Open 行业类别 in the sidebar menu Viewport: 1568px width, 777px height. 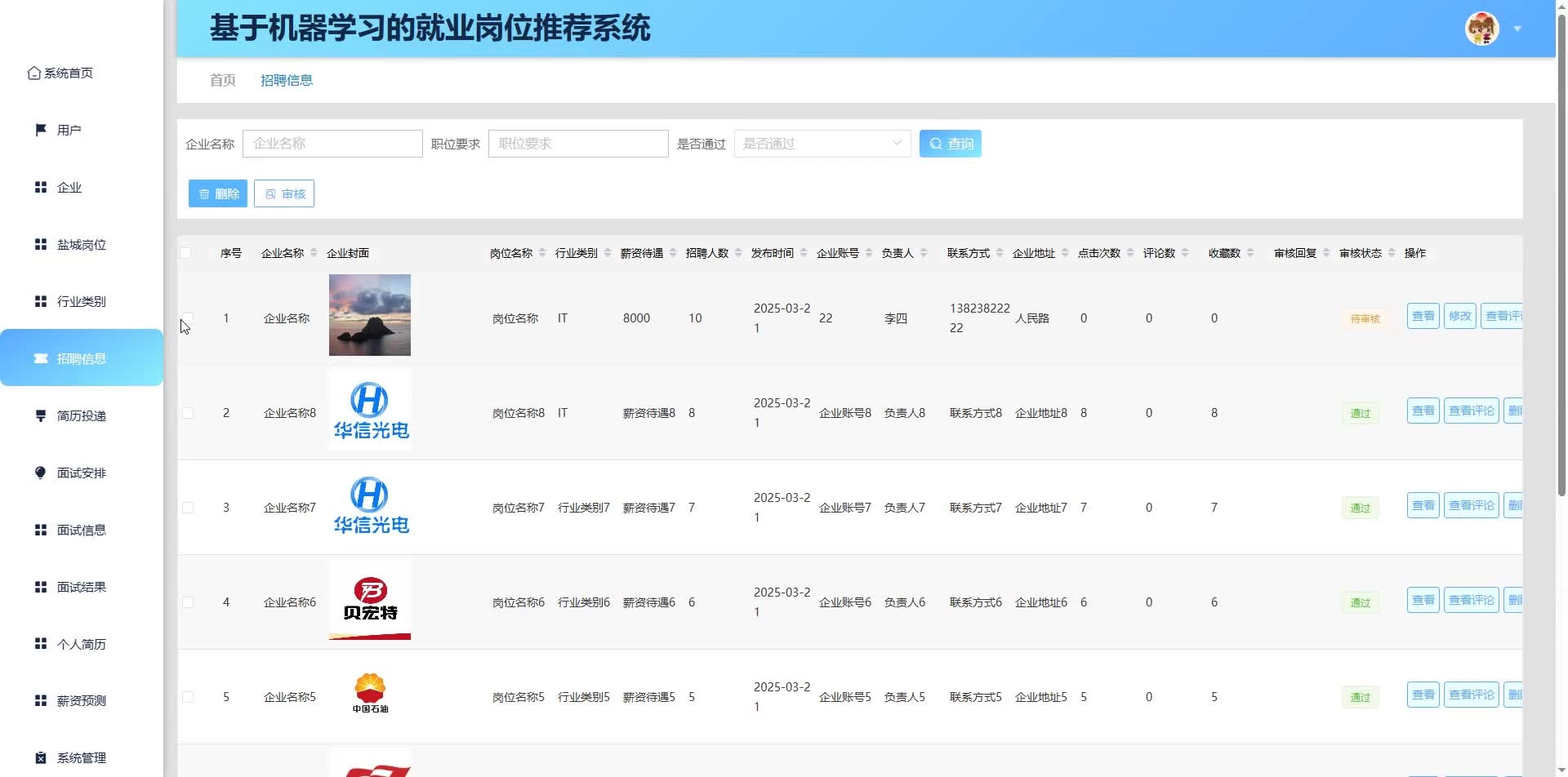pos(81,301)
